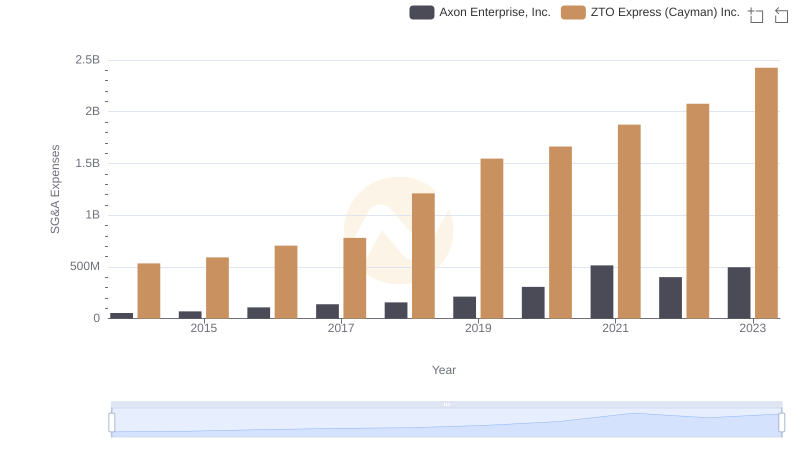Click the Axon bar for 2014
This screenshot has width=800, height=461.
point(121,316)
